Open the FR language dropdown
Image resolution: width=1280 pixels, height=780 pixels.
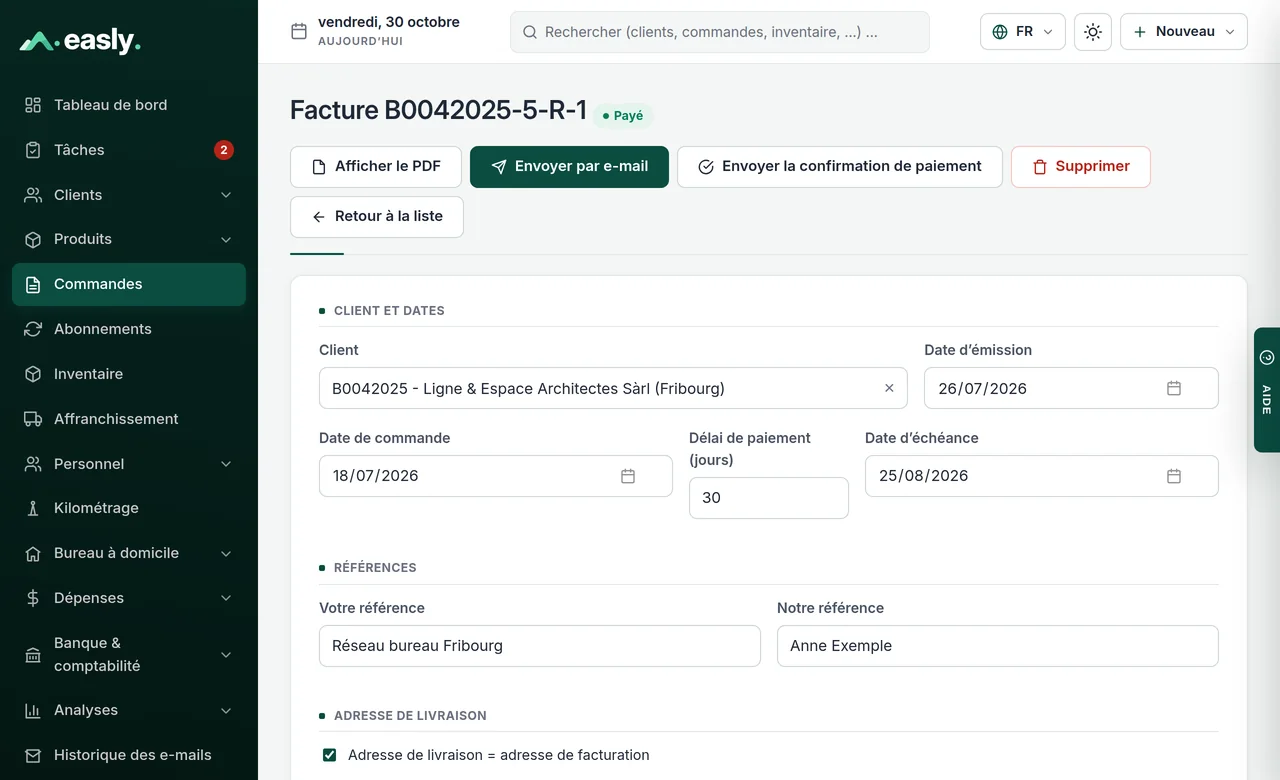(x=1023, y=32)
